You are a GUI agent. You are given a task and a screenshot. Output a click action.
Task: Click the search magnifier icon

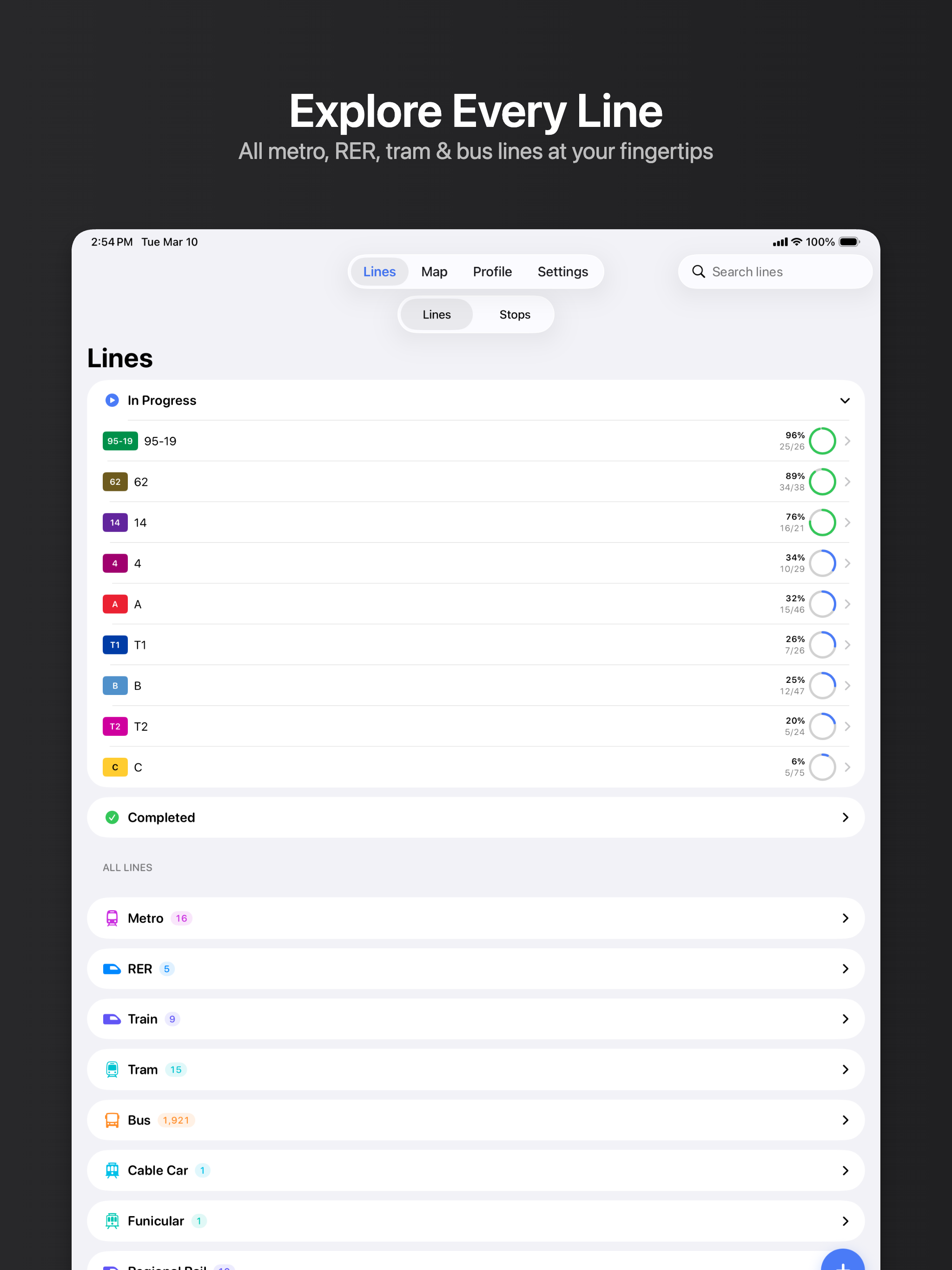(x=698, y=271)
